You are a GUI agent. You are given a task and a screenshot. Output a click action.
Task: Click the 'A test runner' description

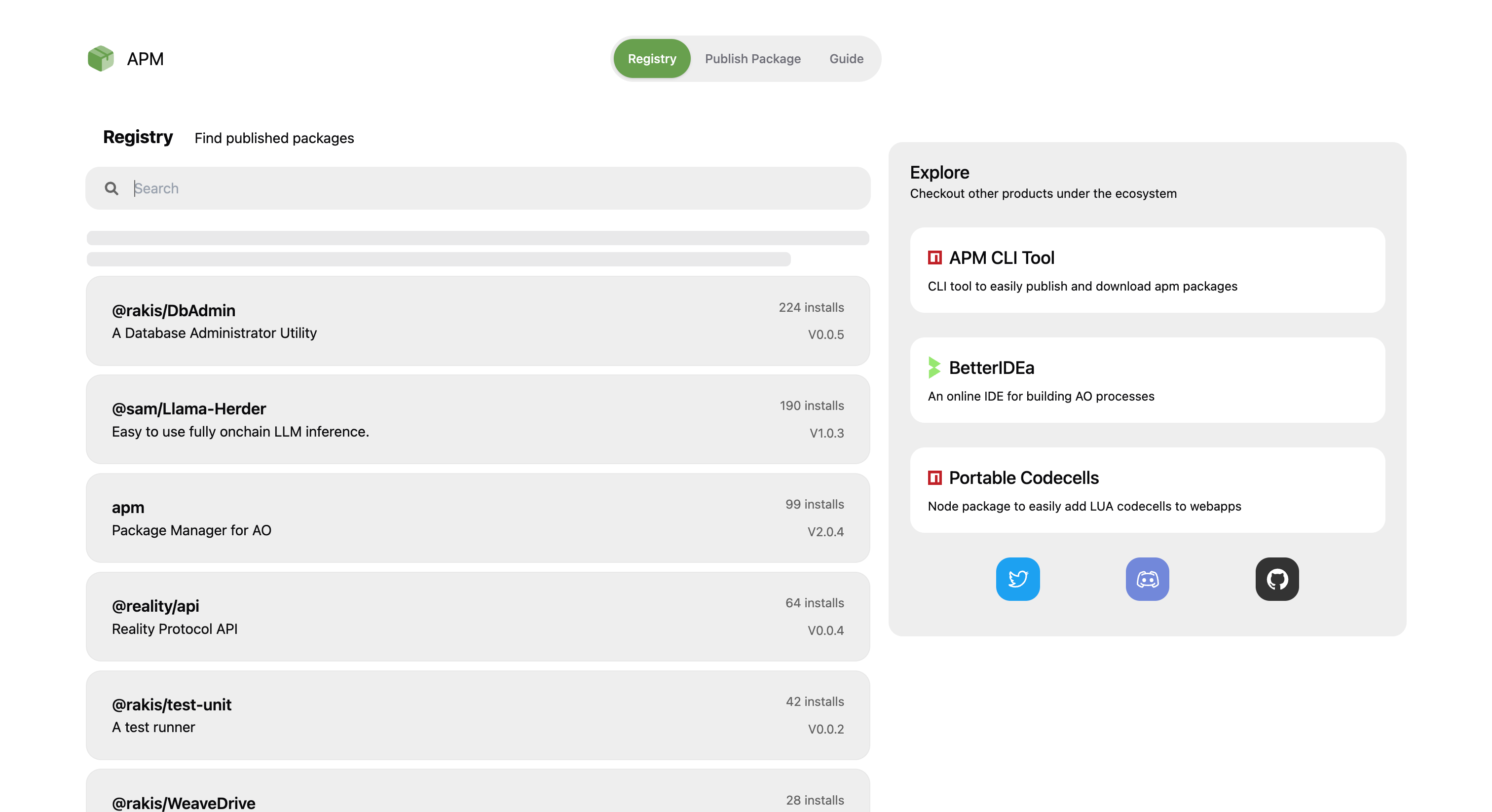click(153, 728)
